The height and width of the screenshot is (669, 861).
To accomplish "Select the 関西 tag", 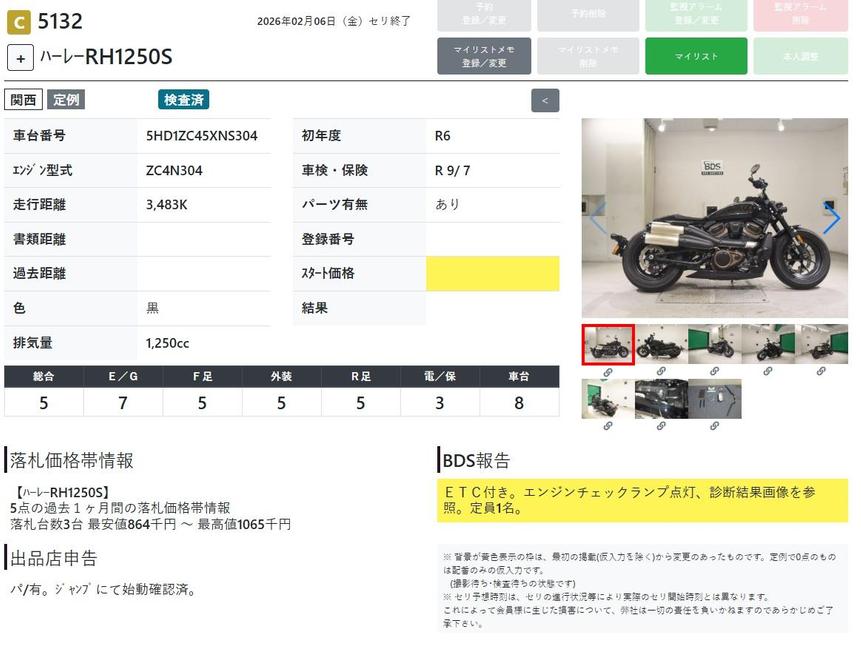I will [x=24, y=100].
